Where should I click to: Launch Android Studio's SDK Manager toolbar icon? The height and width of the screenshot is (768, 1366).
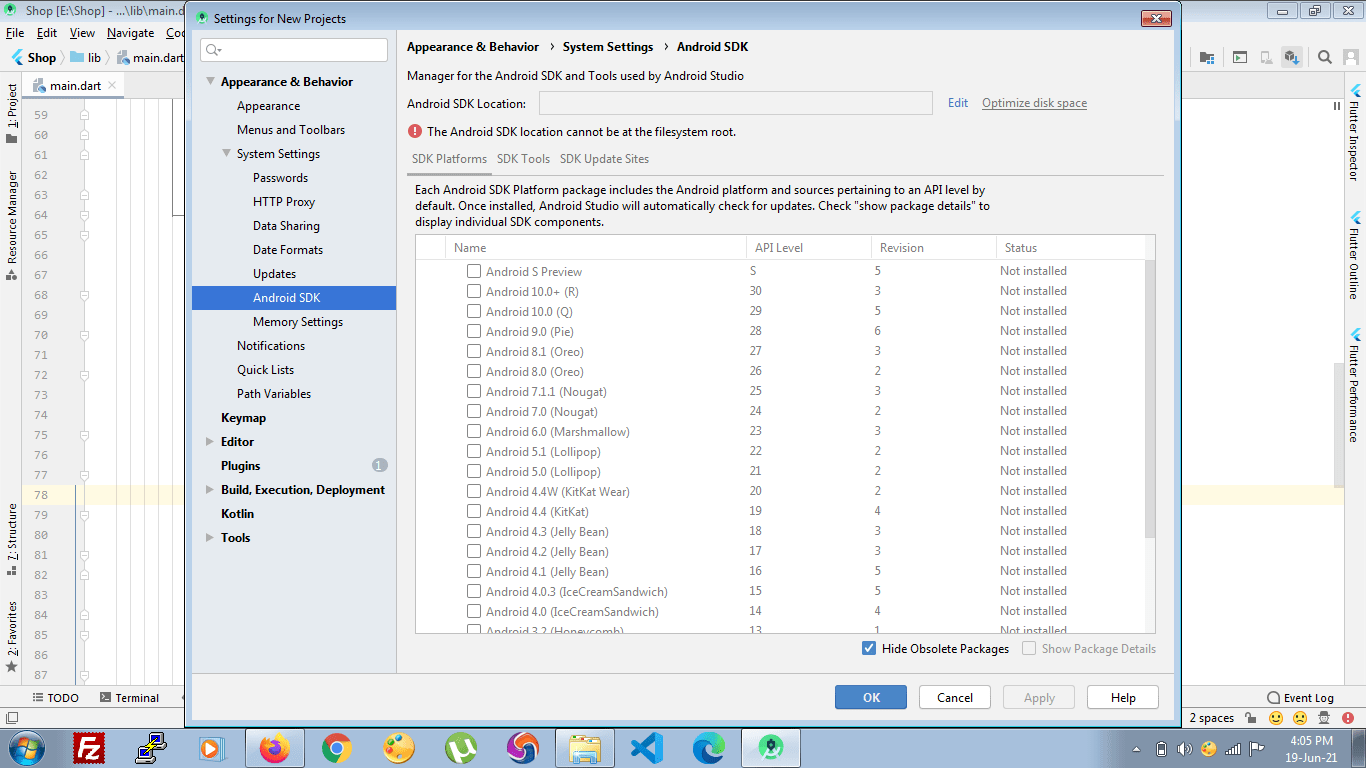pos(1292,57)
